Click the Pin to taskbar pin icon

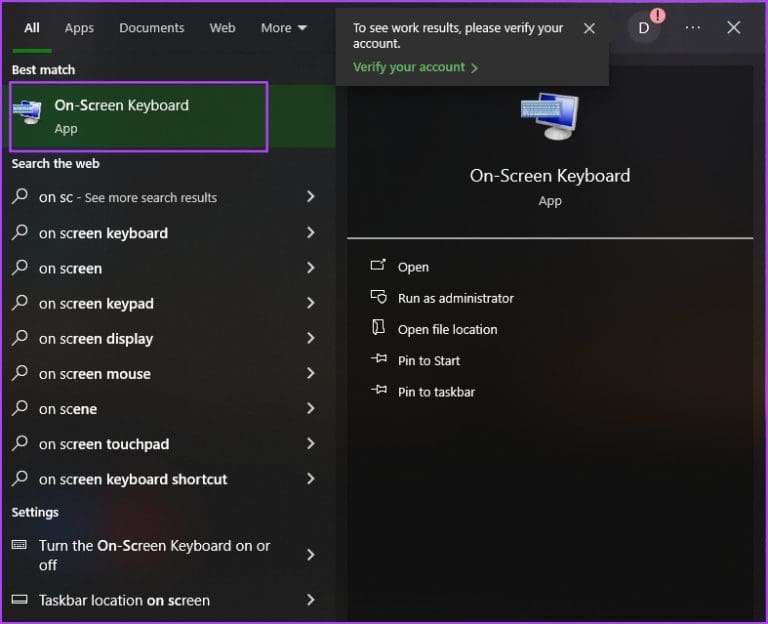pos(378,391)
